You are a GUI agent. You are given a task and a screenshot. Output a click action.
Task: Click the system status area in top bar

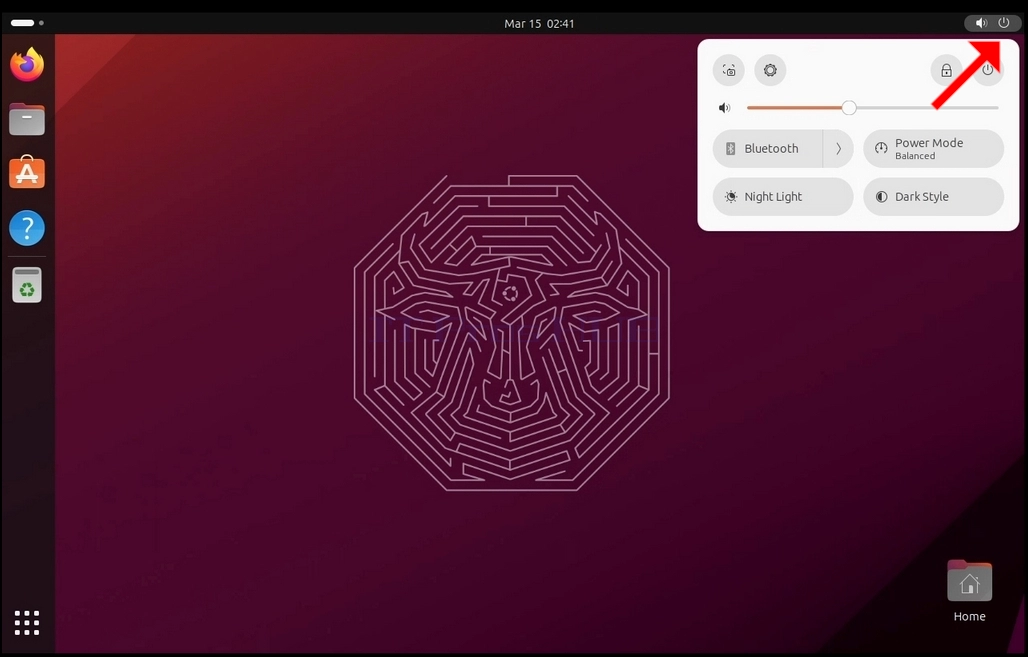(x=992, y=23)
